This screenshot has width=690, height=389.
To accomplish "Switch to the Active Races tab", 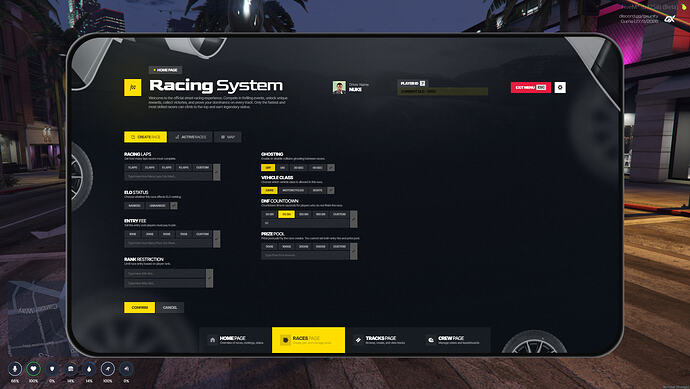I will 191,137.
